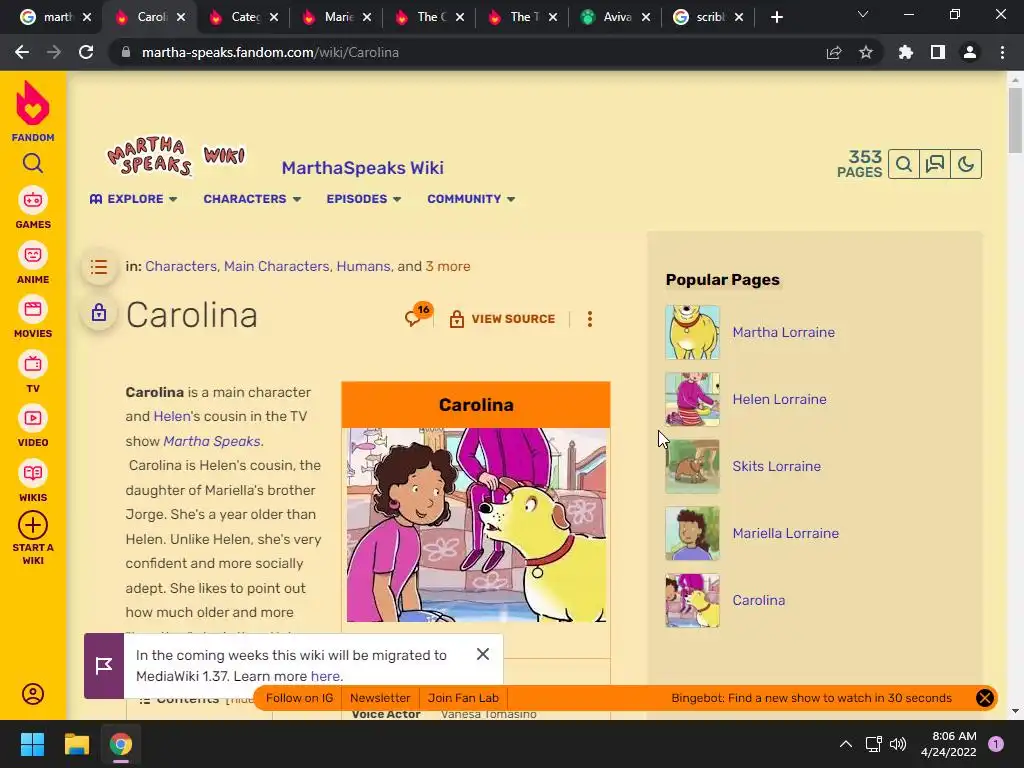
Task: Follow the Helen link in article text
Action: pyautogui.click(x=172, y=416)
